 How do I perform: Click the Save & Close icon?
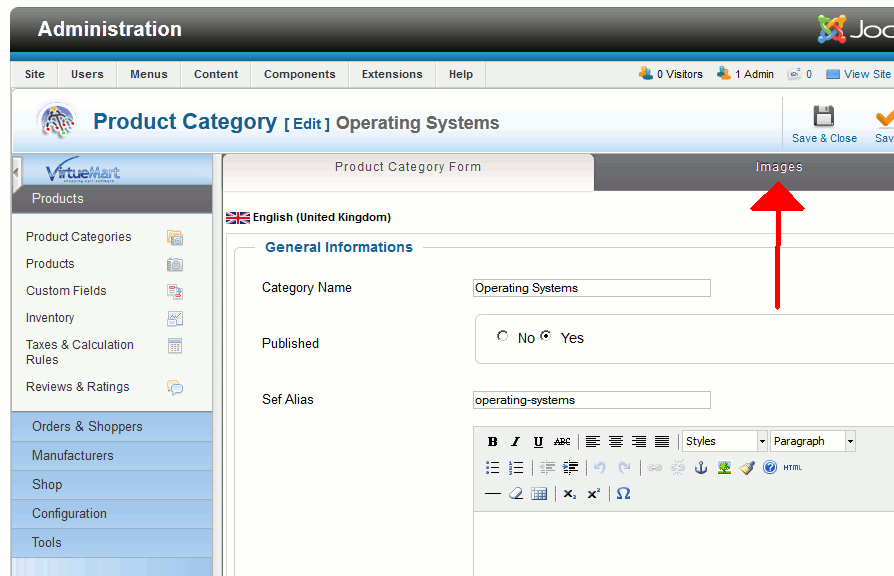(823, 123)
